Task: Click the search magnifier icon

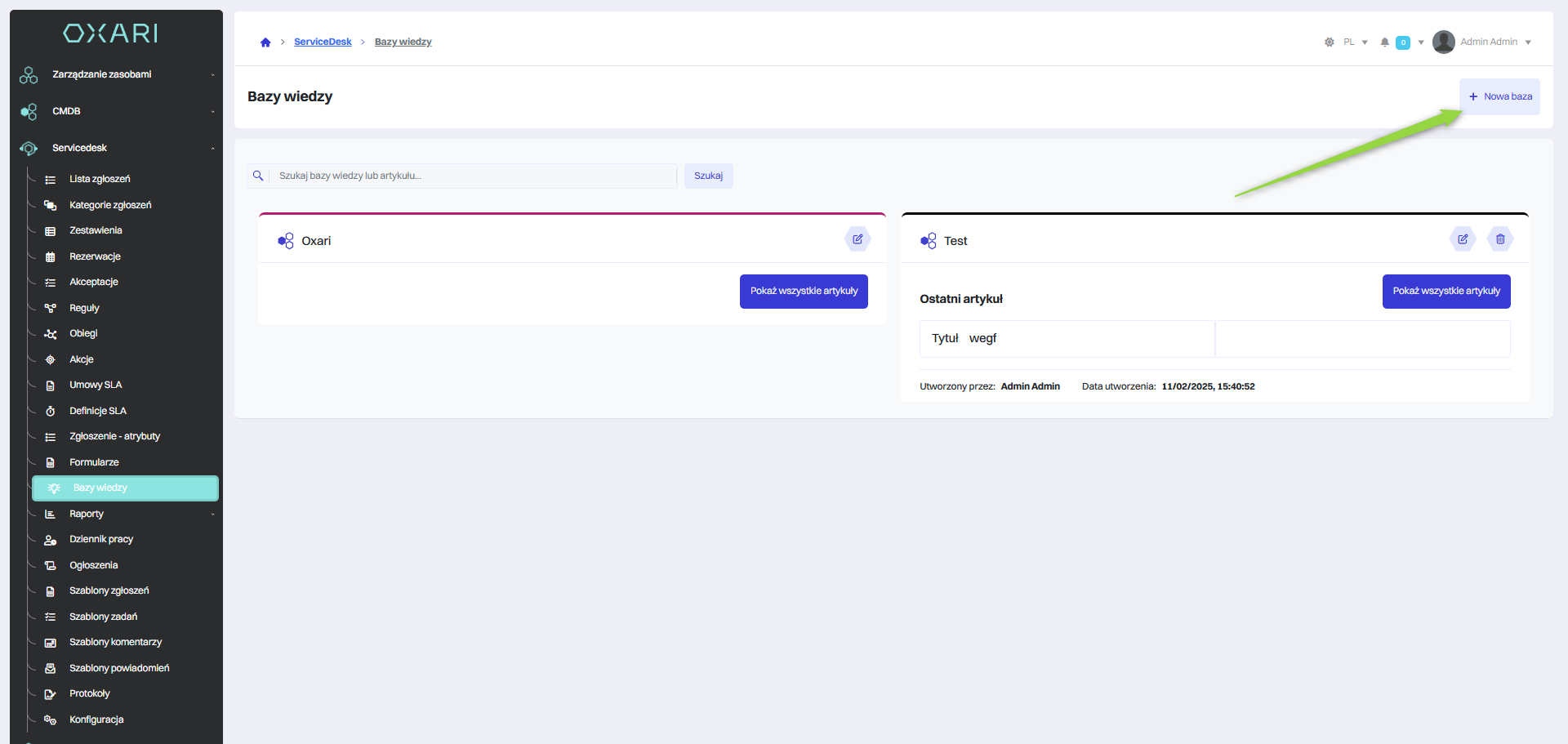Action: point(258,176)
